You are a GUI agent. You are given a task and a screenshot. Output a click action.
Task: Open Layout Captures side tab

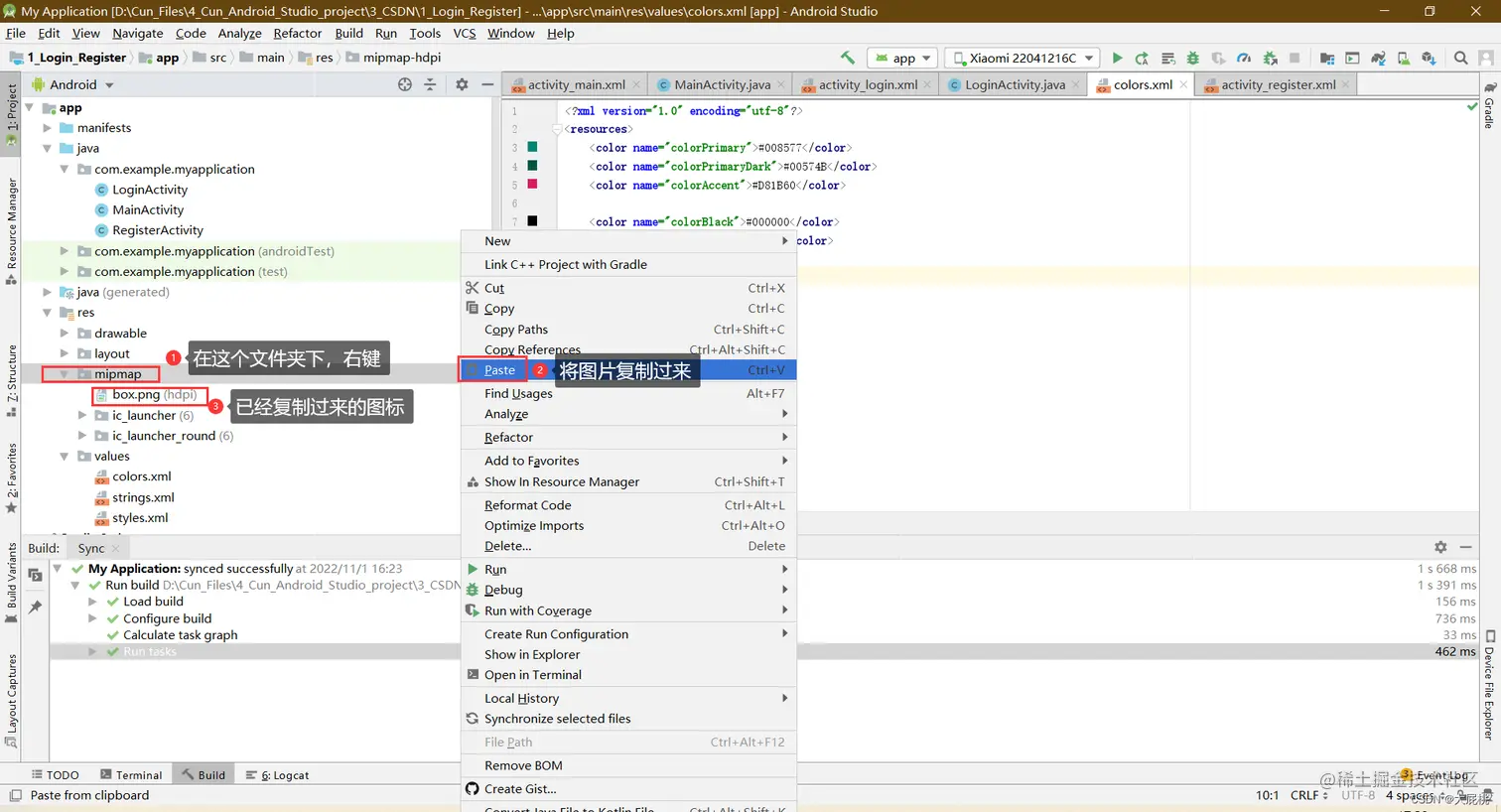[12, 700]
